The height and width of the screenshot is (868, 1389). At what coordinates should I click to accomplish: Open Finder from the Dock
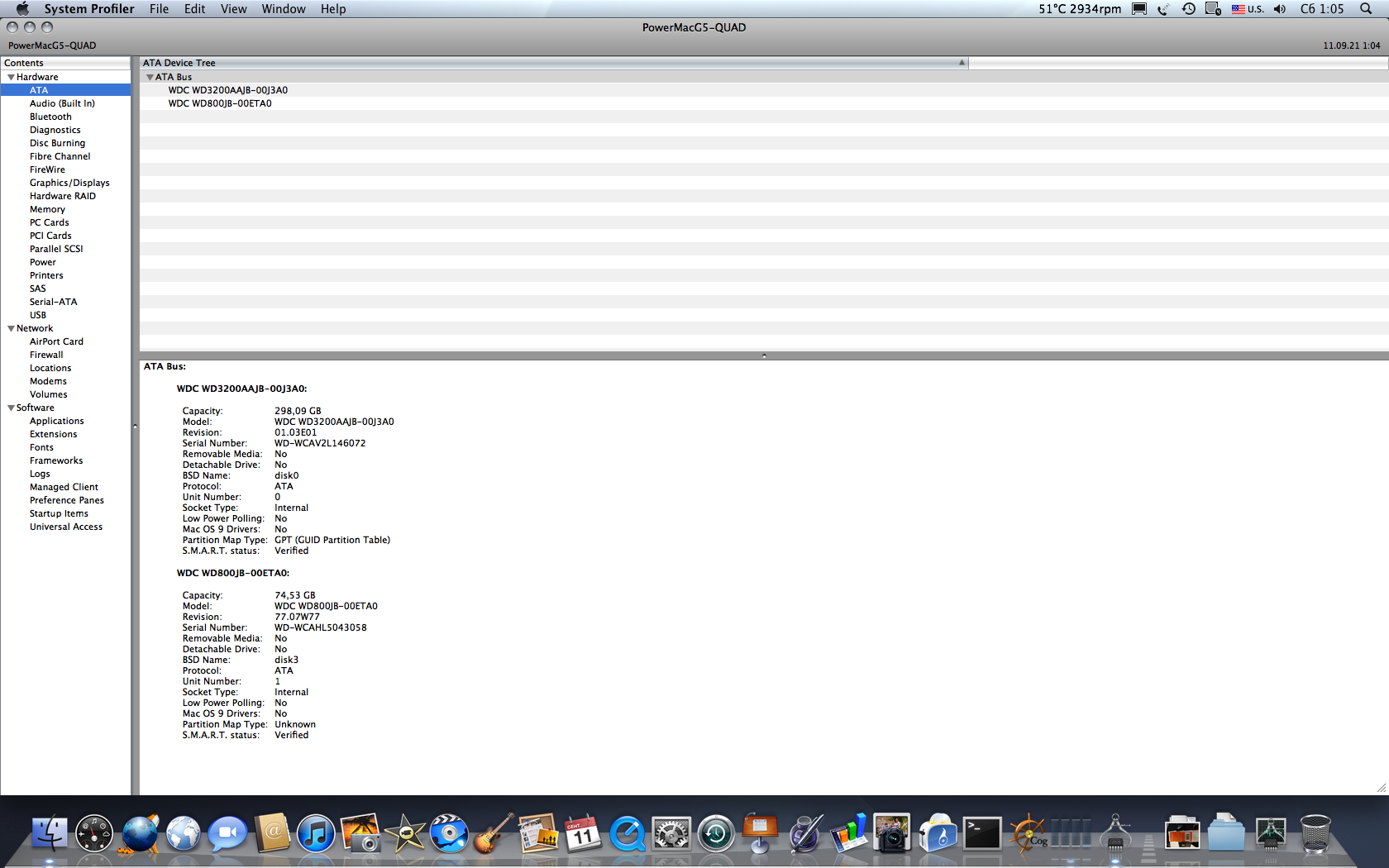tap(50, 833)
